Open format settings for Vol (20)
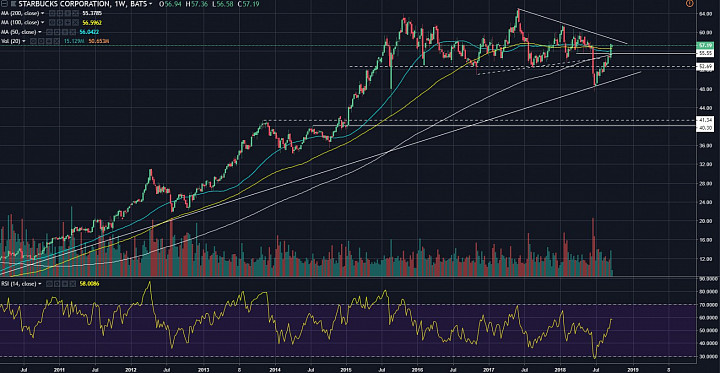 41,41
